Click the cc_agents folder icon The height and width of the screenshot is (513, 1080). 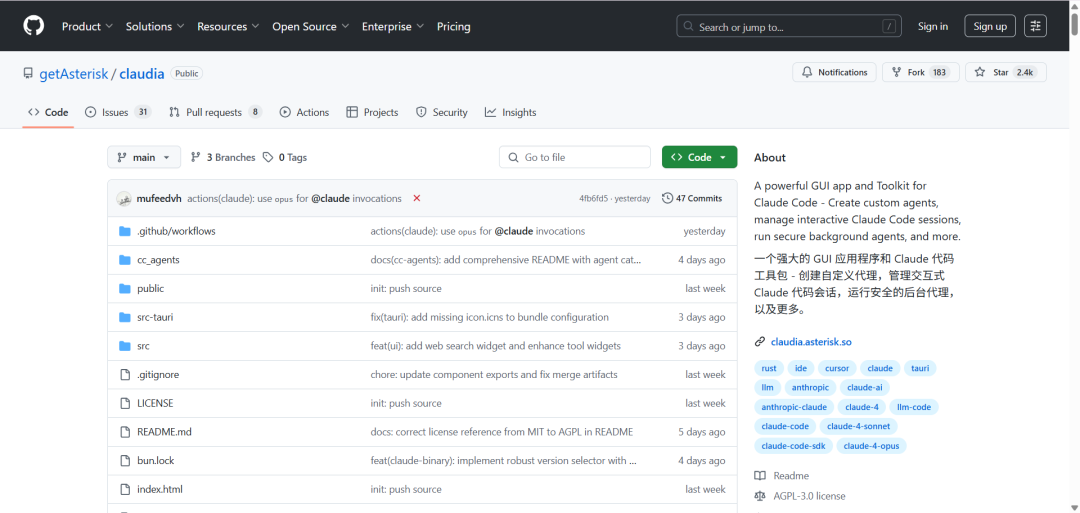(x=125, y=260)
